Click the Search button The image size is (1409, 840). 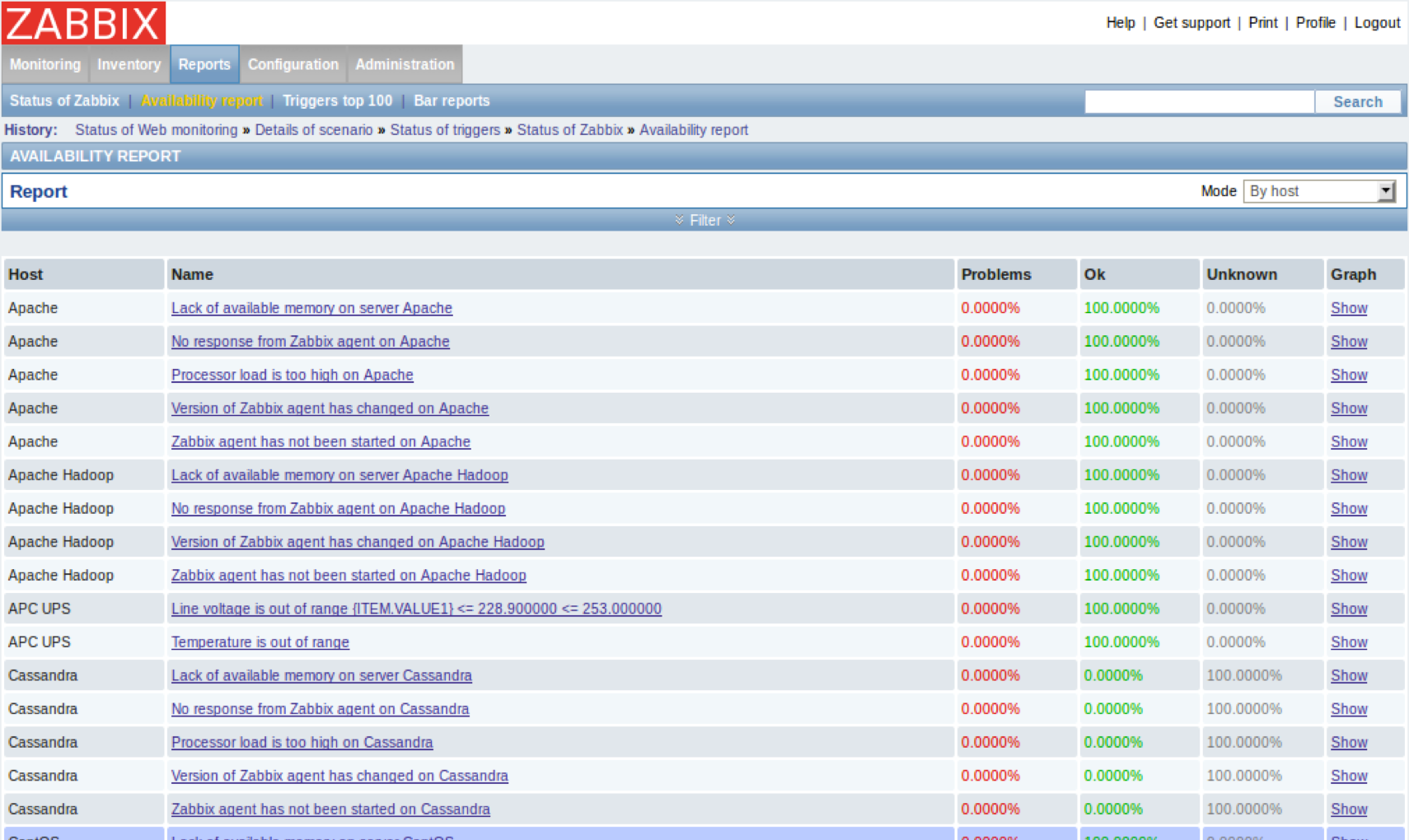1358,101
